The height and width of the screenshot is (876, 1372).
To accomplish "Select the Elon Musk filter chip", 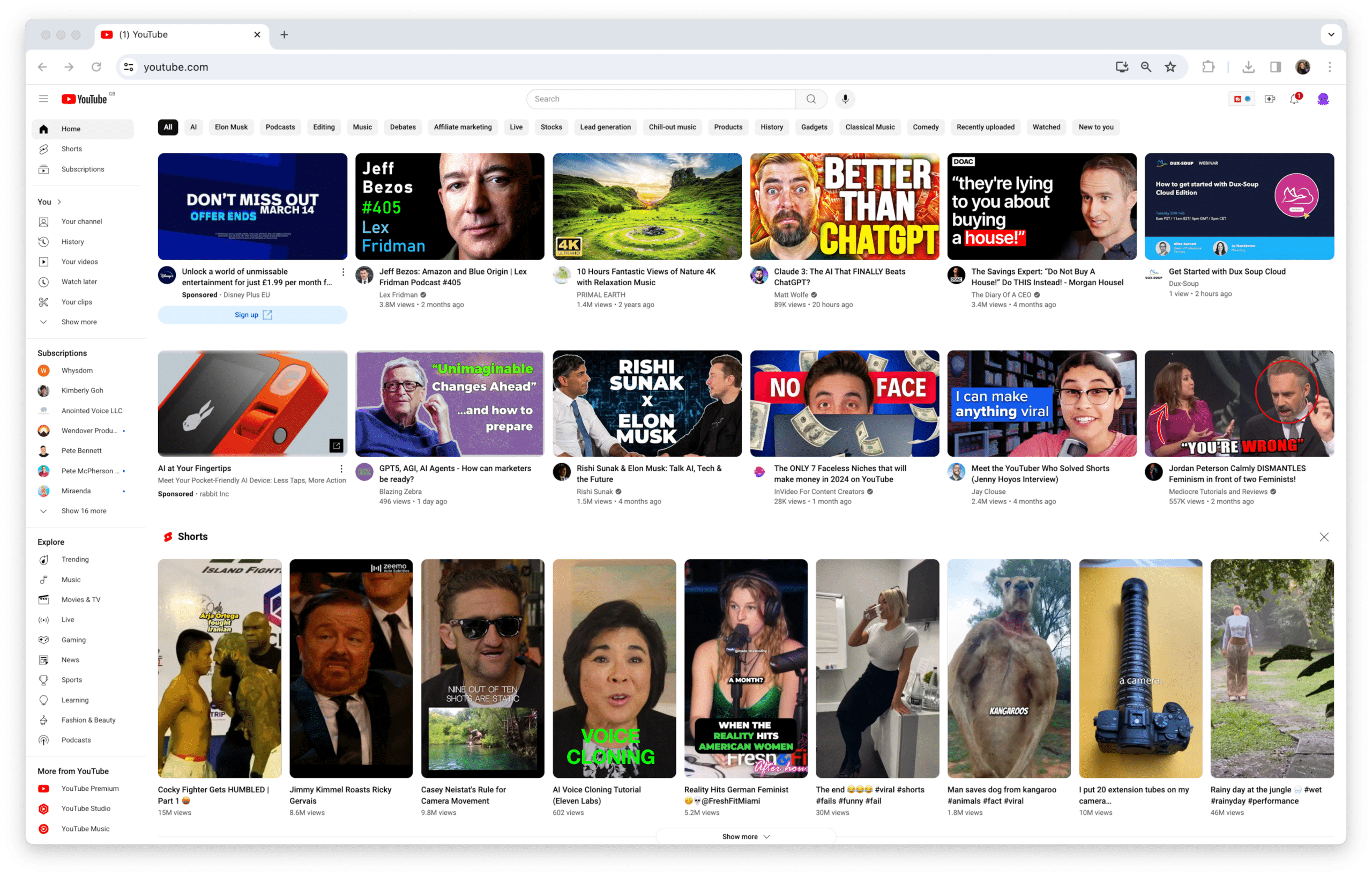I will pos(231,127).
